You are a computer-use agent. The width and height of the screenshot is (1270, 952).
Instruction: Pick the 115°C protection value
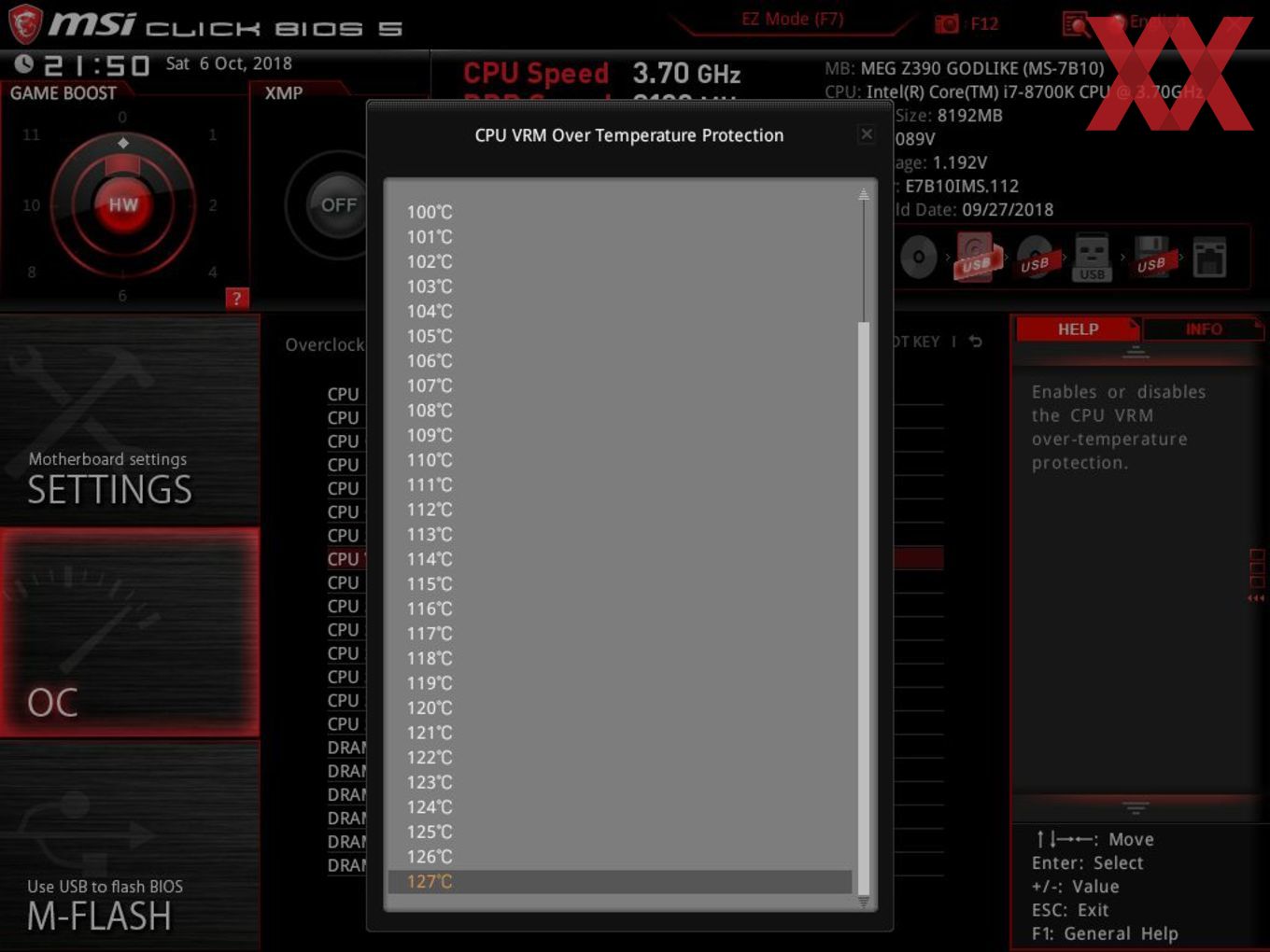pyautogui.click(x=620, y=583)
